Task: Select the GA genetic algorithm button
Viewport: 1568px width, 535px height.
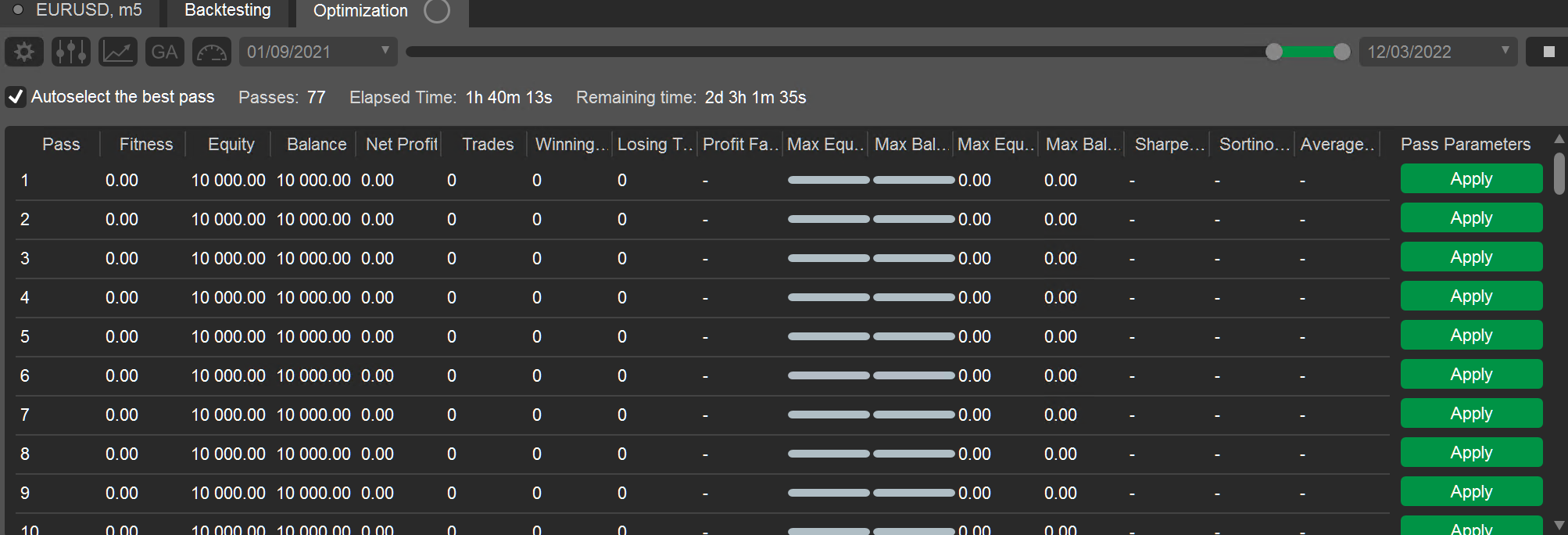Action: [x=165, y=52]
